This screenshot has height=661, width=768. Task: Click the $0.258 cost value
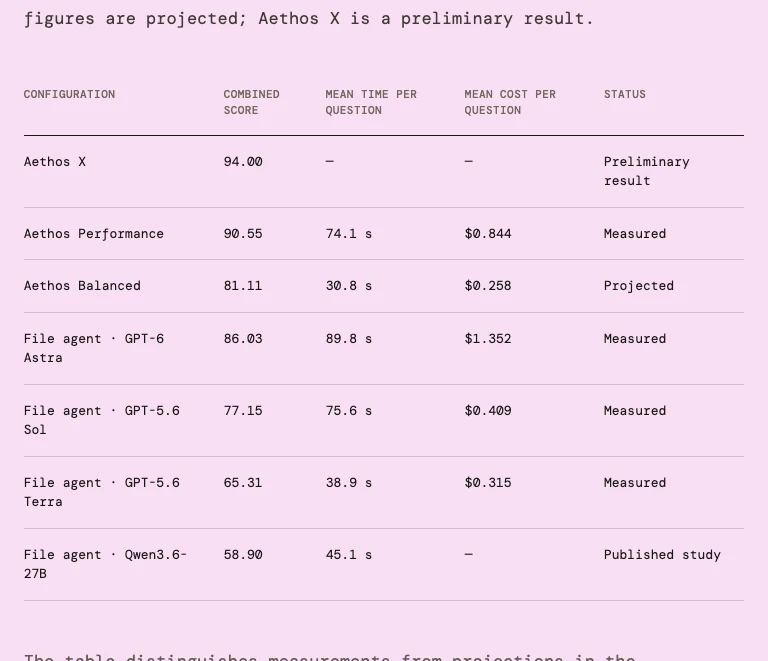point(488,285)
